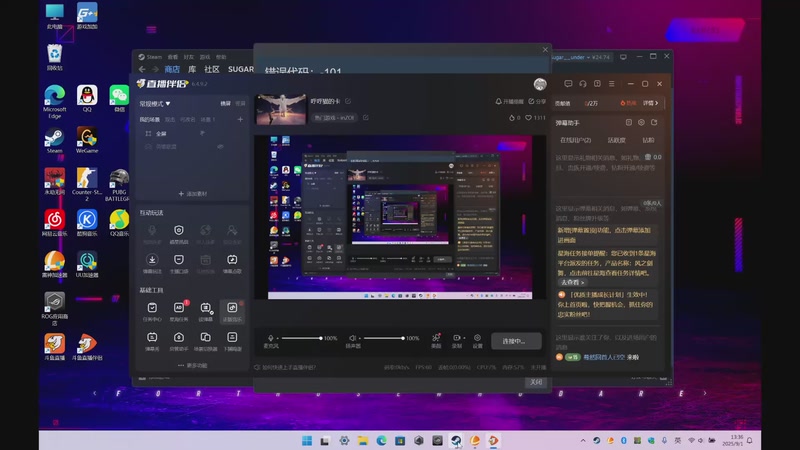
Task: Open 社区 tab in Steam window
Action: coord(212,69)
